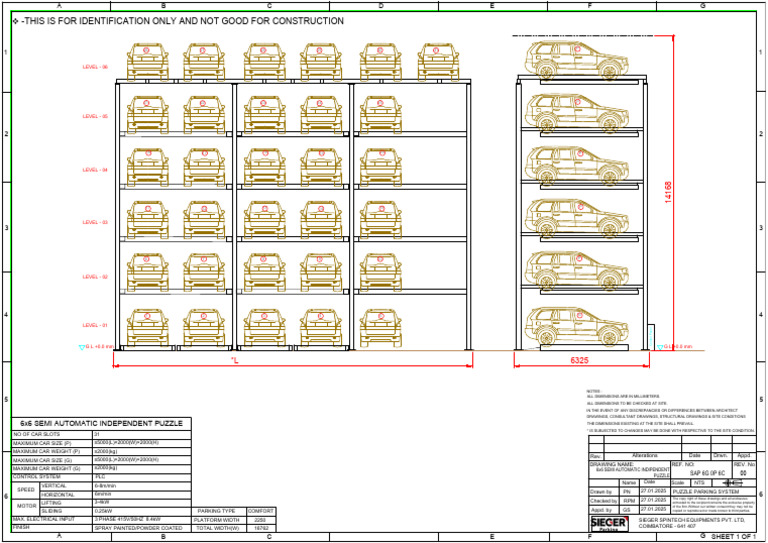Click the SIEGER Parking logo

(x=609, y=523)
